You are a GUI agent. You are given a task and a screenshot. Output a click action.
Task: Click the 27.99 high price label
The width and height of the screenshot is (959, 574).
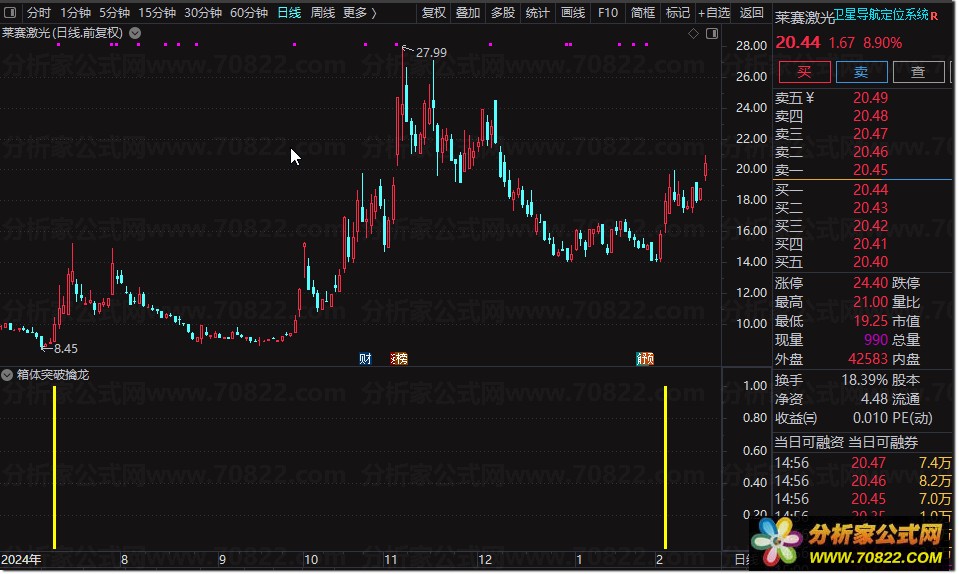431,53
